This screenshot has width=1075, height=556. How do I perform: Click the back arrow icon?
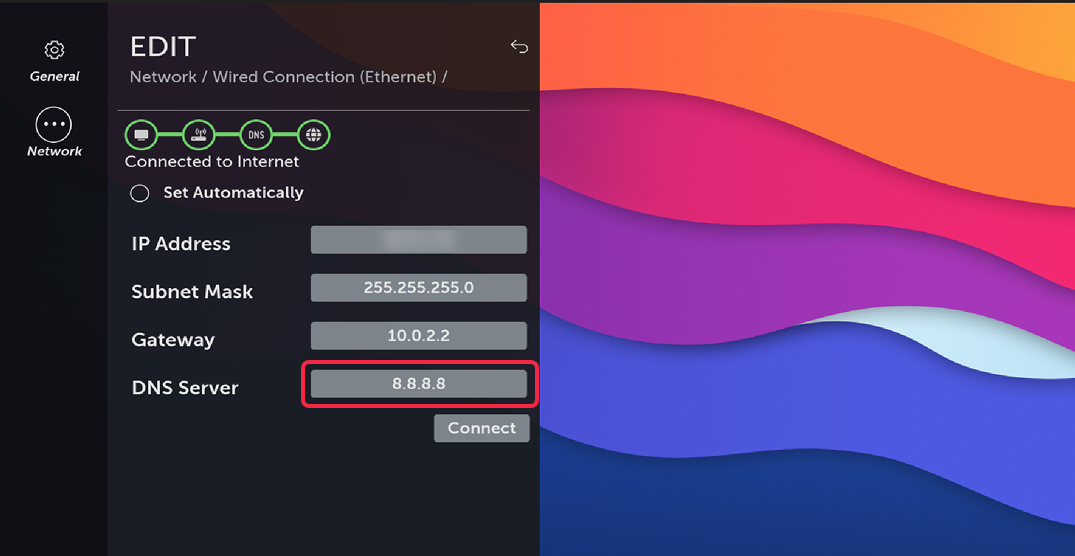(x=519, y=46)
